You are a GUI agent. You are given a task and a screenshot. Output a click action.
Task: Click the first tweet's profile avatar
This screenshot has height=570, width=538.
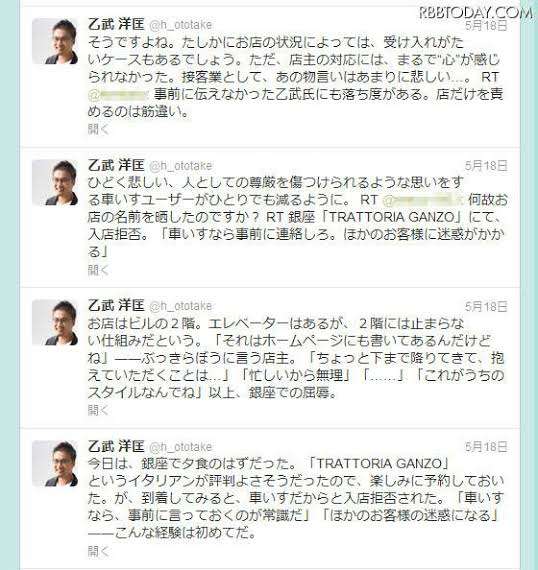[x=55, y=41]
